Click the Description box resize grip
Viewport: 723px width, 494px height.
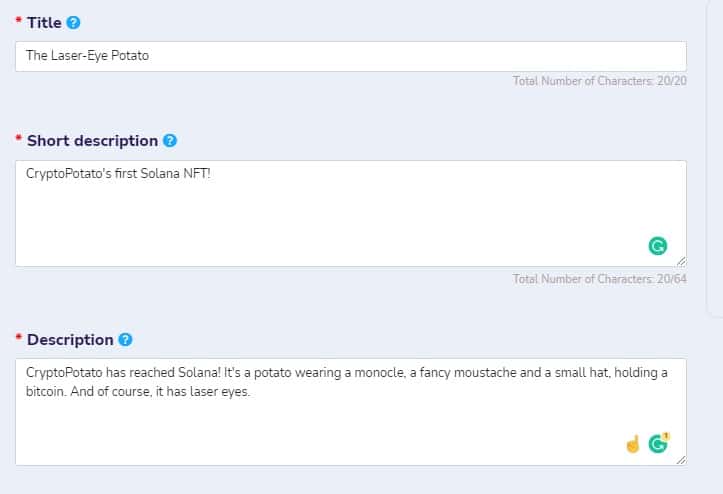click(x=681, y=460)
